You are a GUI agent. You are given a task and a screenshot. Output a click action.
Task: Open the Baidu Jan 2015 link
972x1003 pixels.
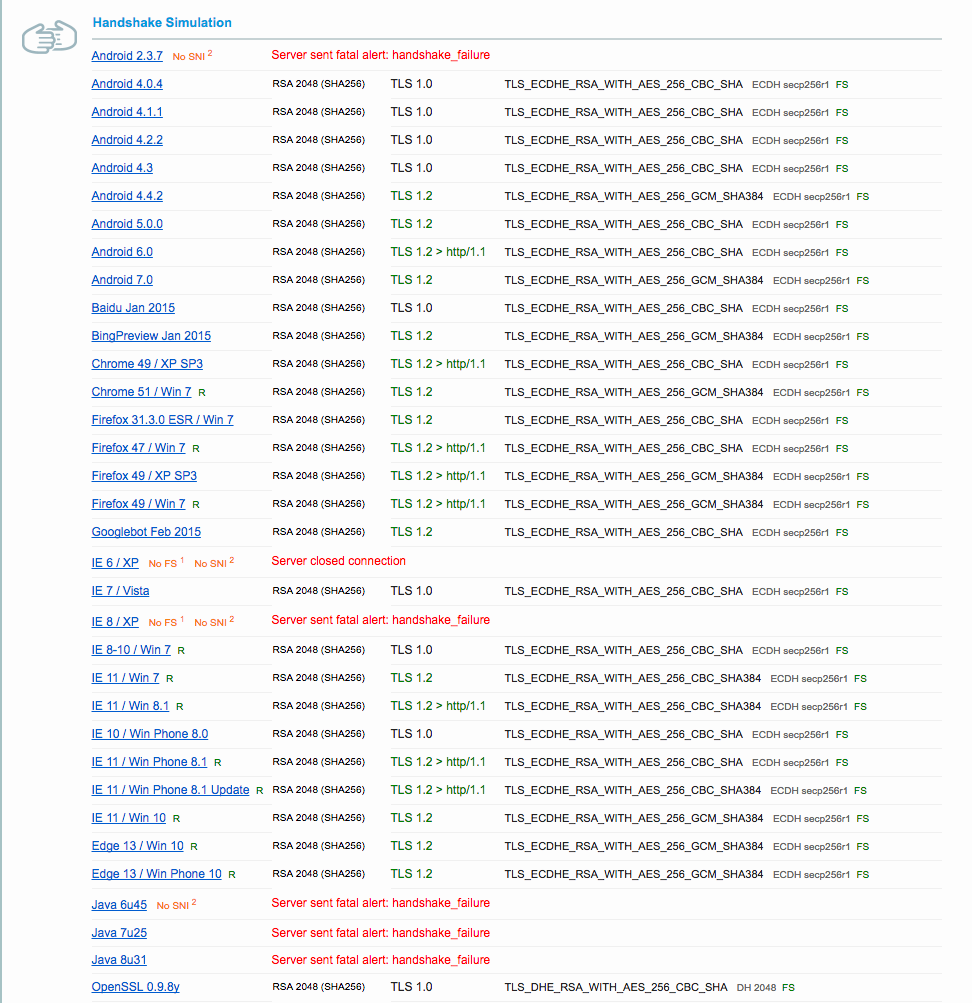point(133,308)
